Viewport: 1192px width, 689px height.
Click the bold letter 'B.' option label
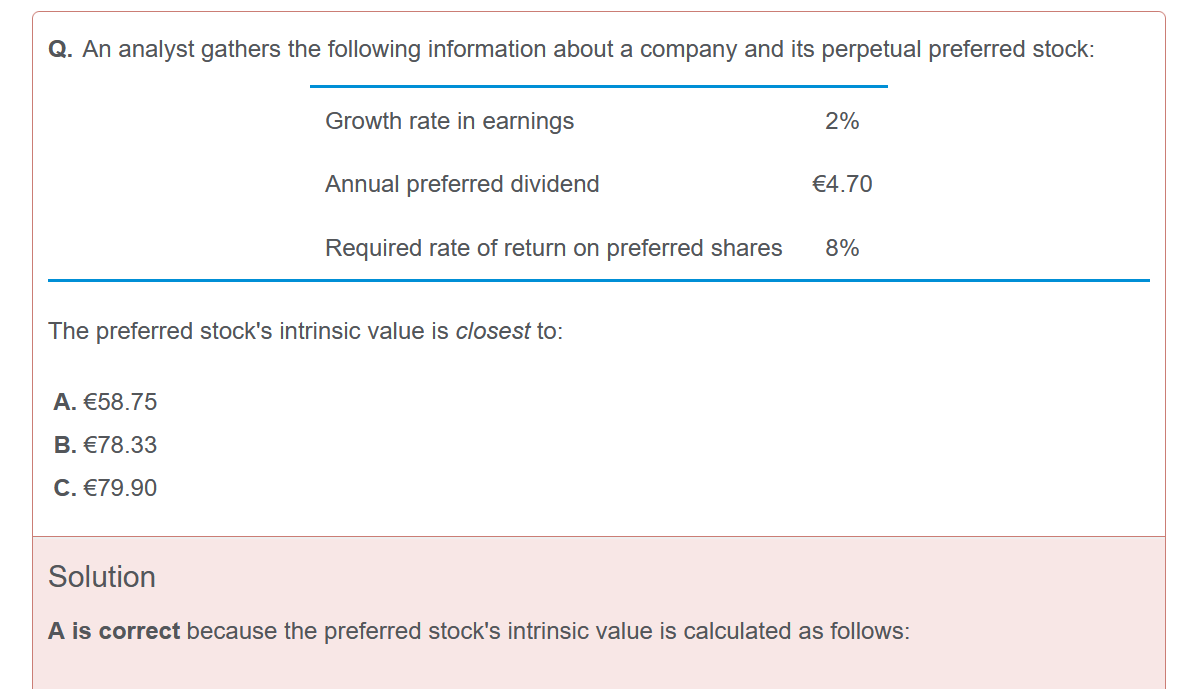(65, 445)
